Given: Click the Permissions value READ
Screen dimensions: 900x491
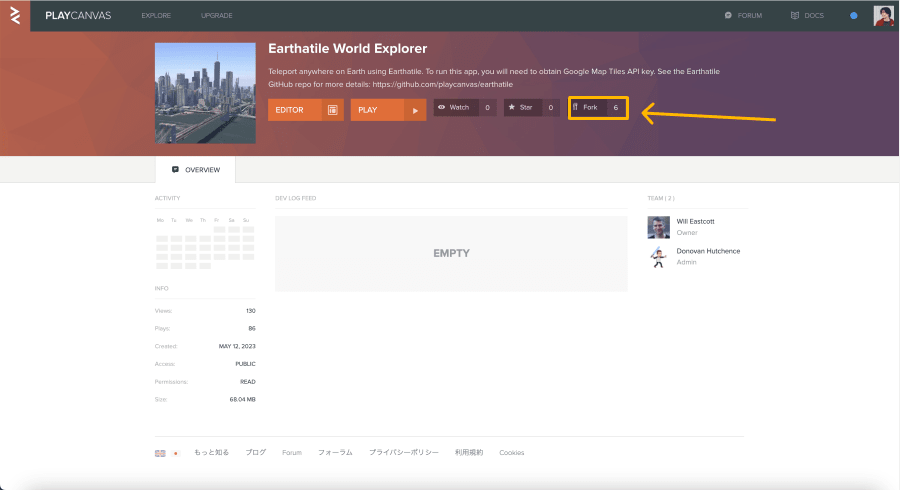Looking at the screenshot, I should point(248,382).
